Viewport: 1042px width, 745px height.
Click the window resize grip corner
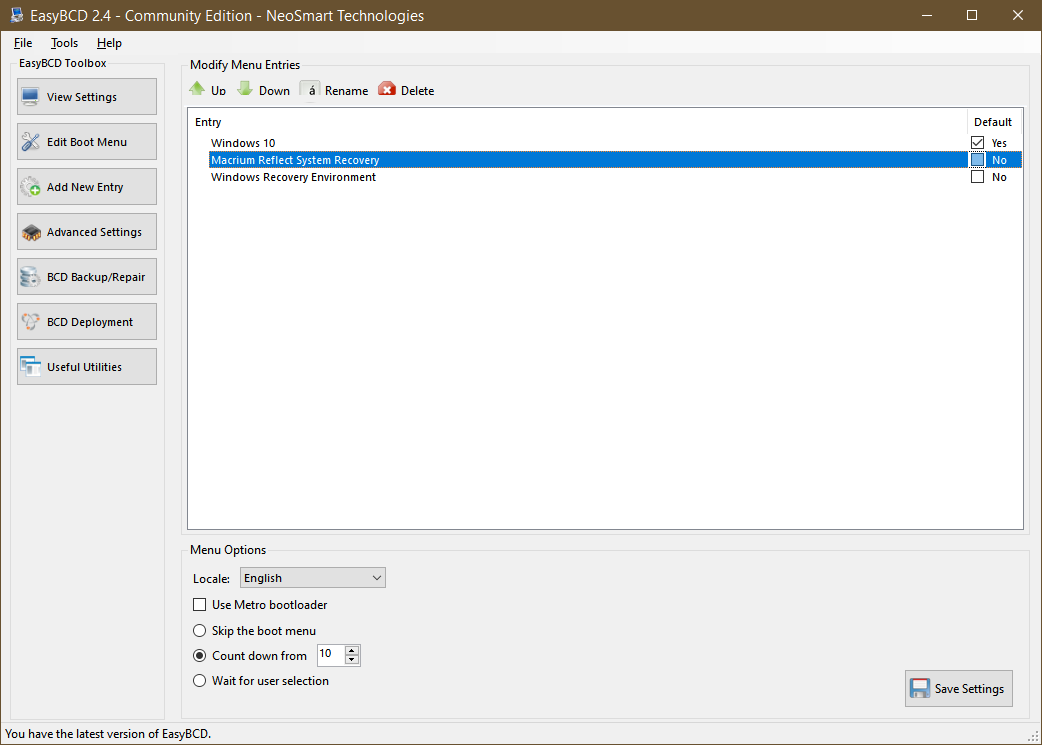click(x=1033, y=736)
